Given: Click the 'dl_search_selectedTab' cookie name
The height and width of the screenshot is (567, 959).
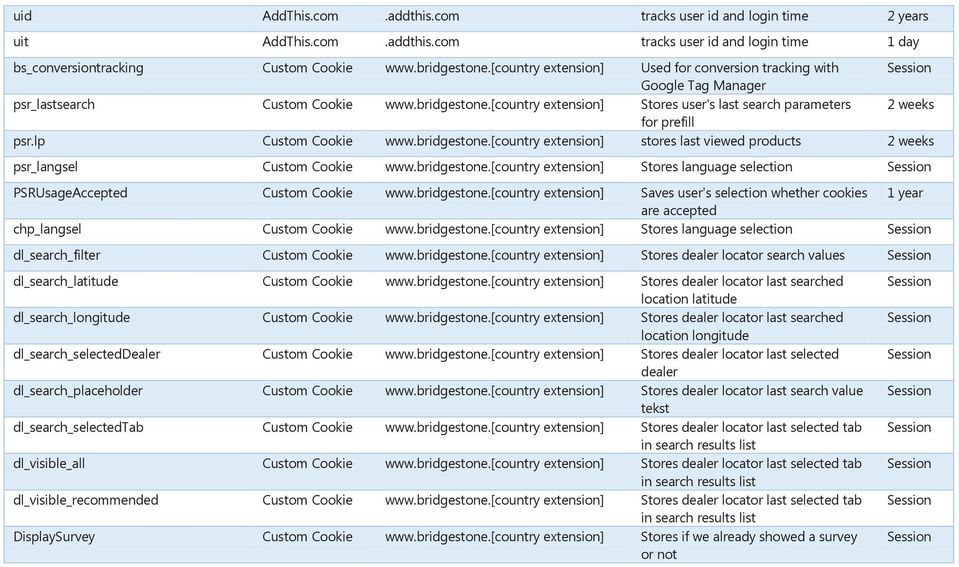Looking at the screenshot, I should [78, 428].
